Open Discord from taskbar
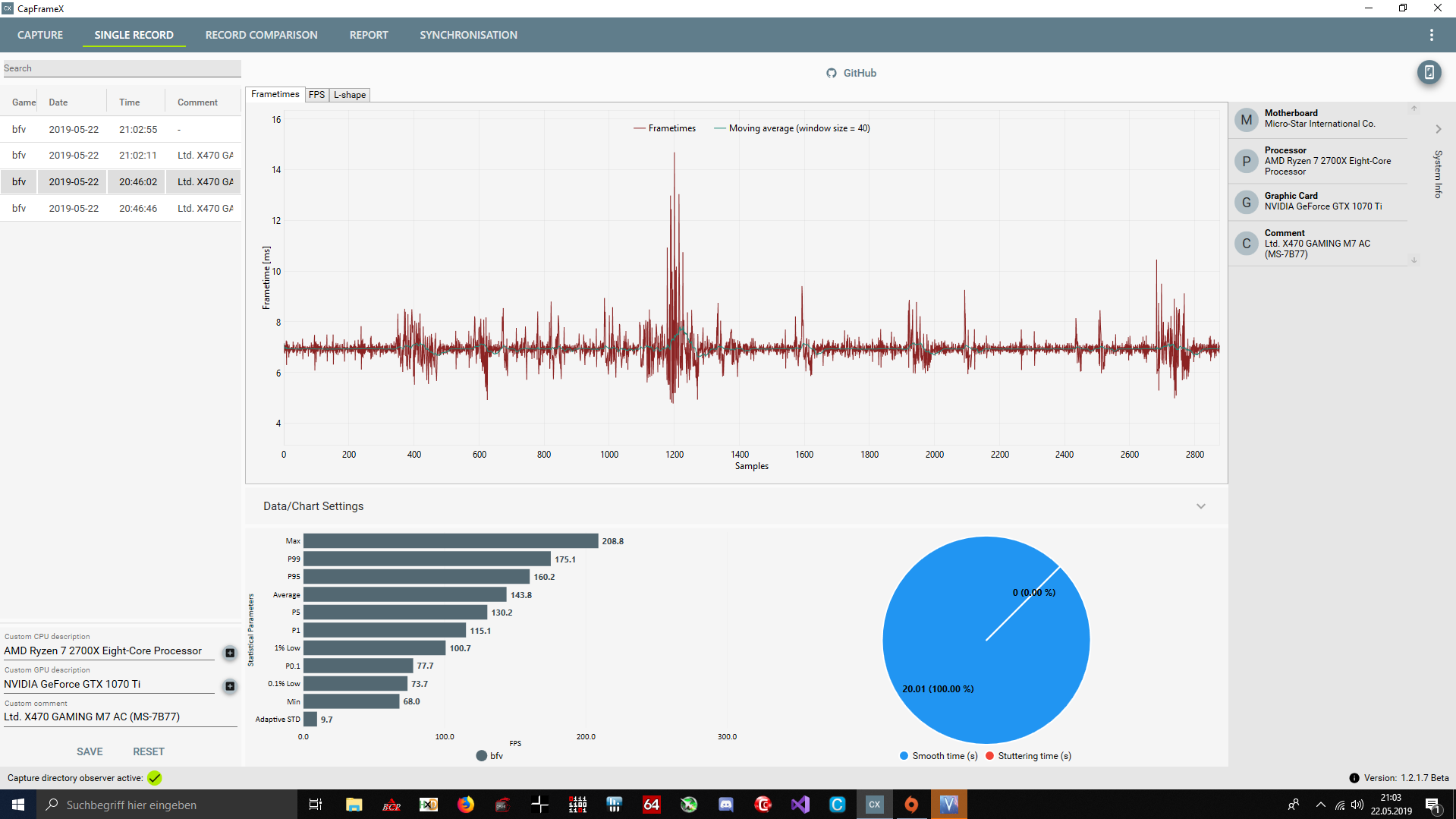Viewport: 1456px width, 819px height. tap(726, 805)
